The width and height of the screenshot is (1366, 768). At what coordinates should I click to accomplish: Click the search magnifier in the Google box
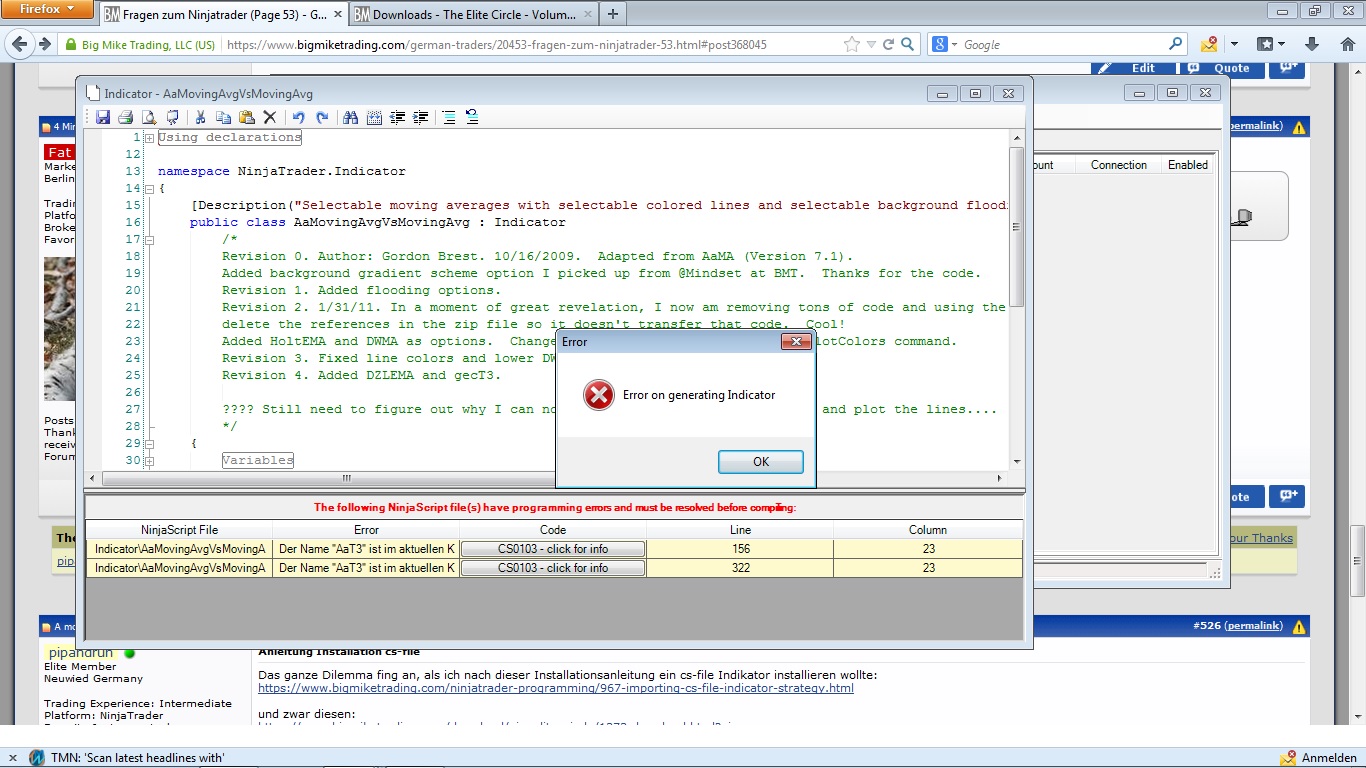(x=1176, y=44)
